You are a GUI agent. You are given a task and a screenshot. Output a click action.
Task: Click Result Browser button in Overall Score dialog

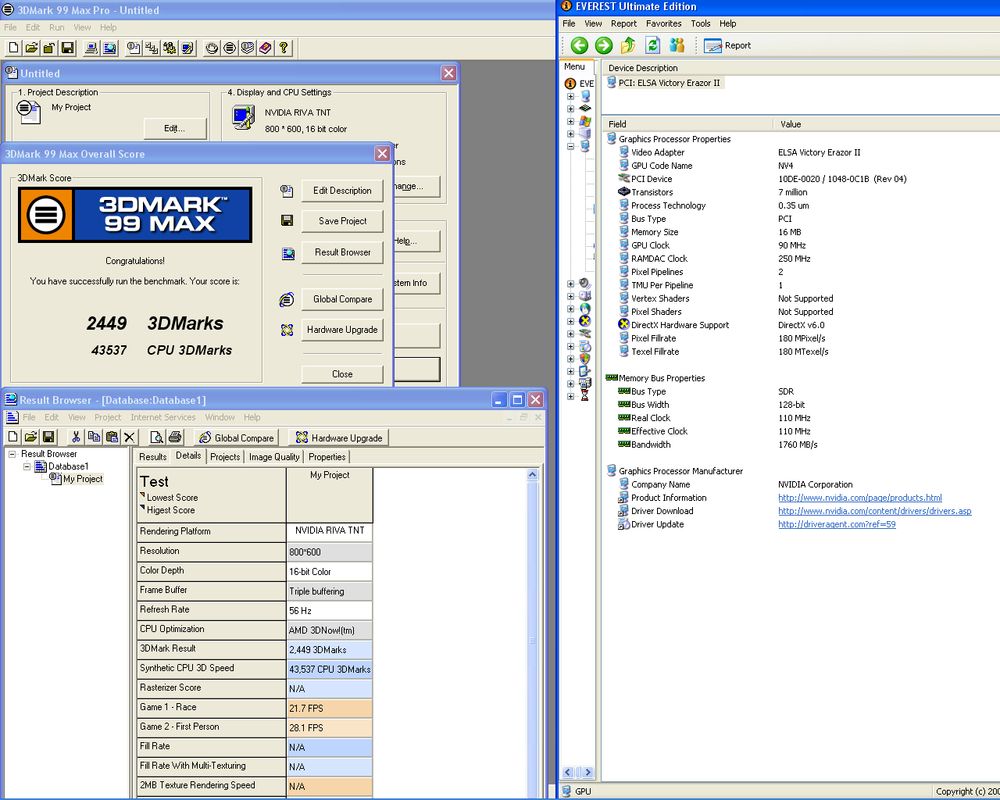point(342,252)
